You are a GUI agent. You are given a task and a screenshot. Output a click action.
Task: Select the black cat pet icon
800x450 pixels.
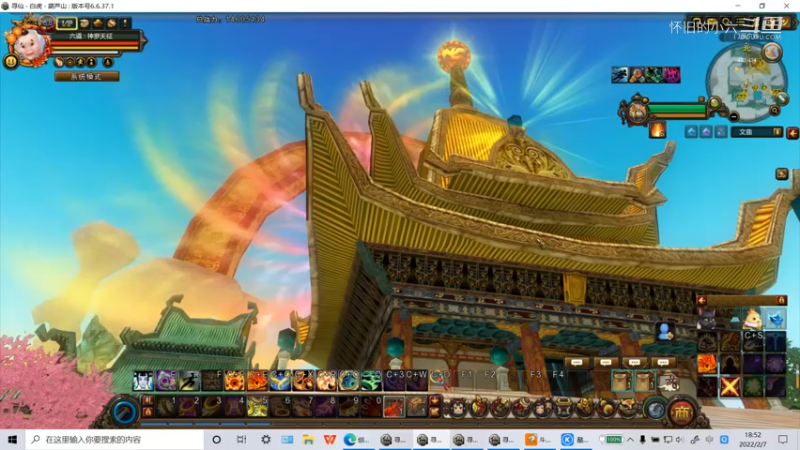click(707, 319)
